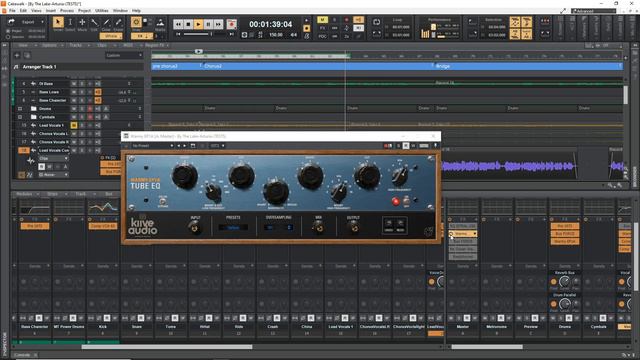The image size is (640, 360).
Task: Open the Insert menu
Action: point(51,11)
